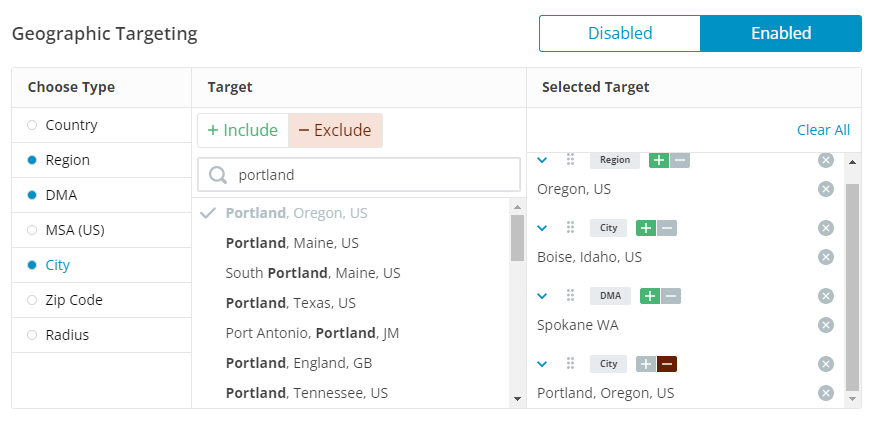The width and height of the screenshot is (873, 426).
Task: Select the City type
Action: tap(101, 265)
